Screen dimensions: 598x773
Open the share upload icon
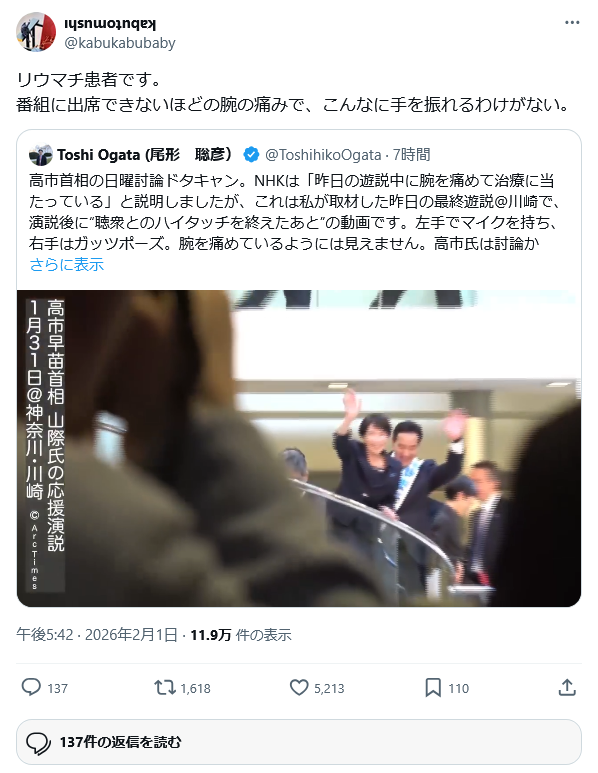click(567, 687)
